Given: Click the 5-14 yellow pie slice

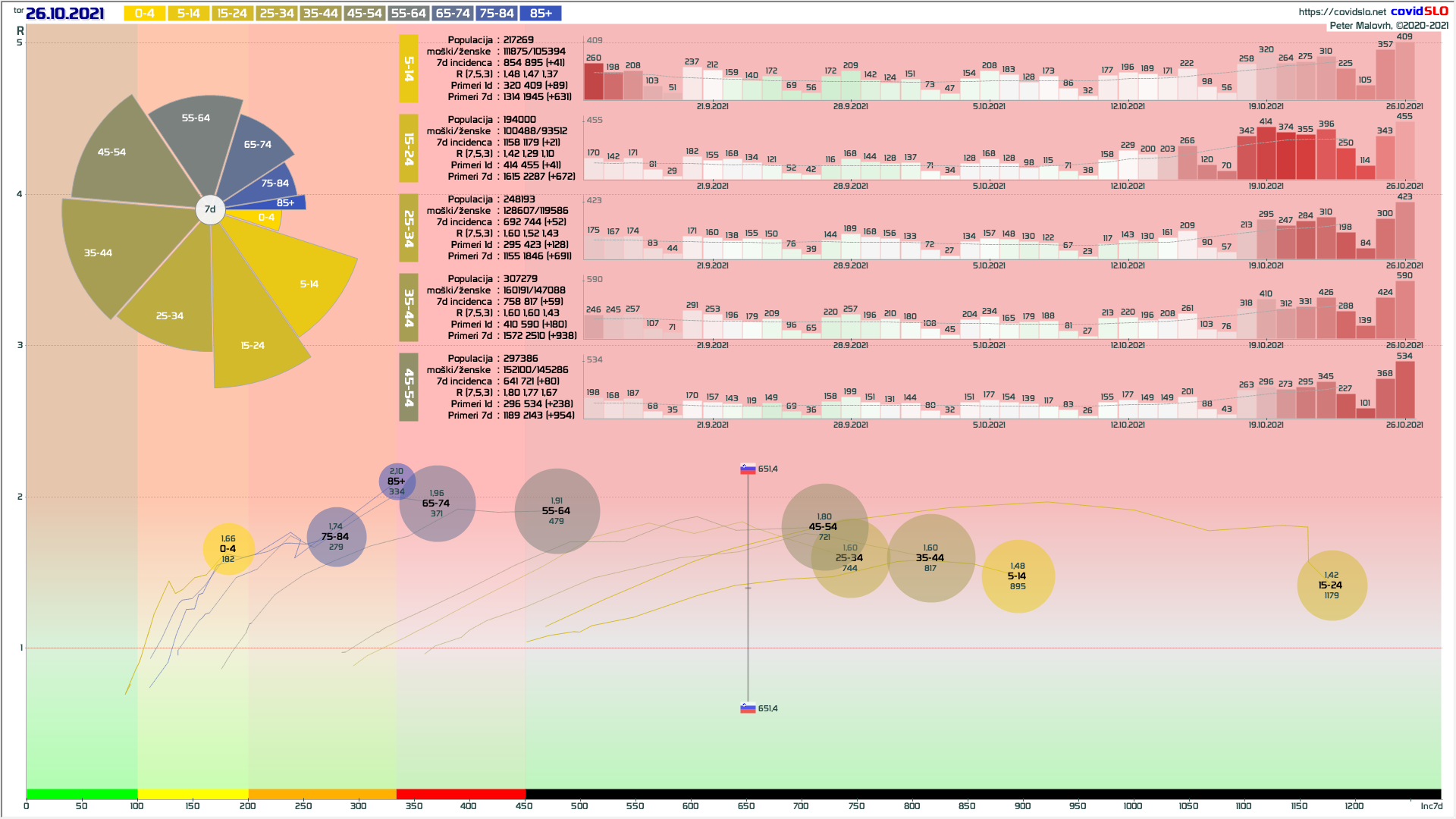Looking at the screenshot, I should coord(309,284).
